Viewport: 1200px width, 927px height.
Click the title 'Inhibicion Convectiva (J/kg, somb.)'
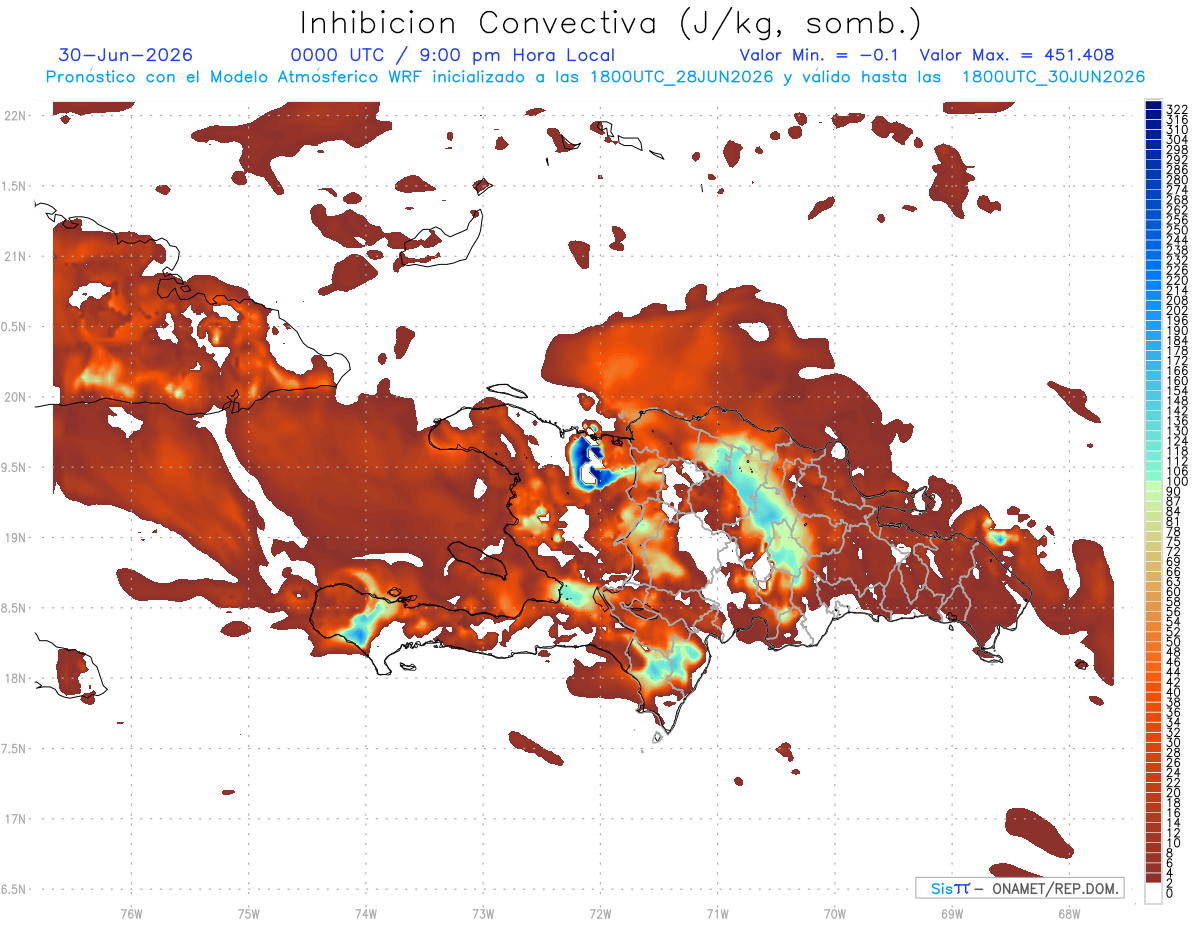pyautogui.click(x=610, y=23)
